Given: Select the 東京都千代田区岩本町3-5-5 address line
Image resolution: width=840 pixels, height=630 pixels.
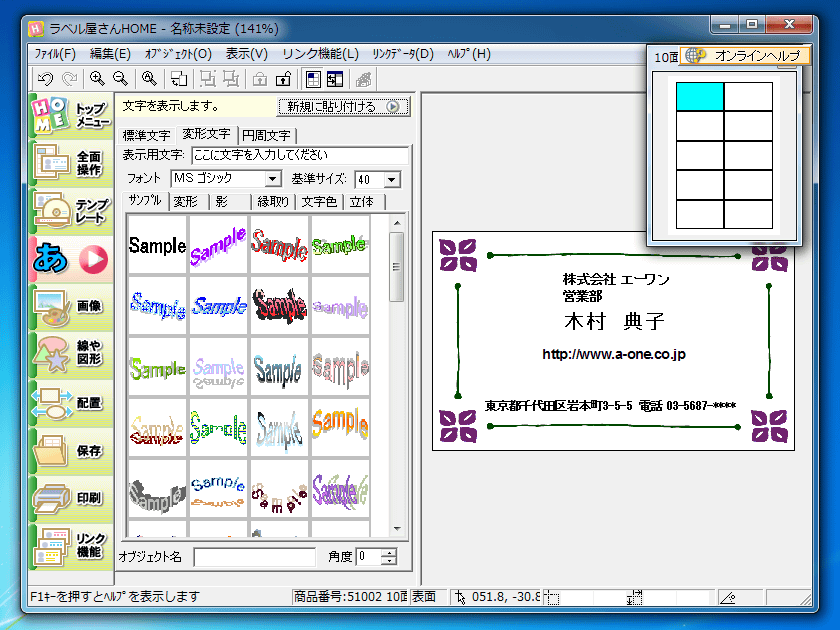Looking at the screenshot, I should (559, 406).
